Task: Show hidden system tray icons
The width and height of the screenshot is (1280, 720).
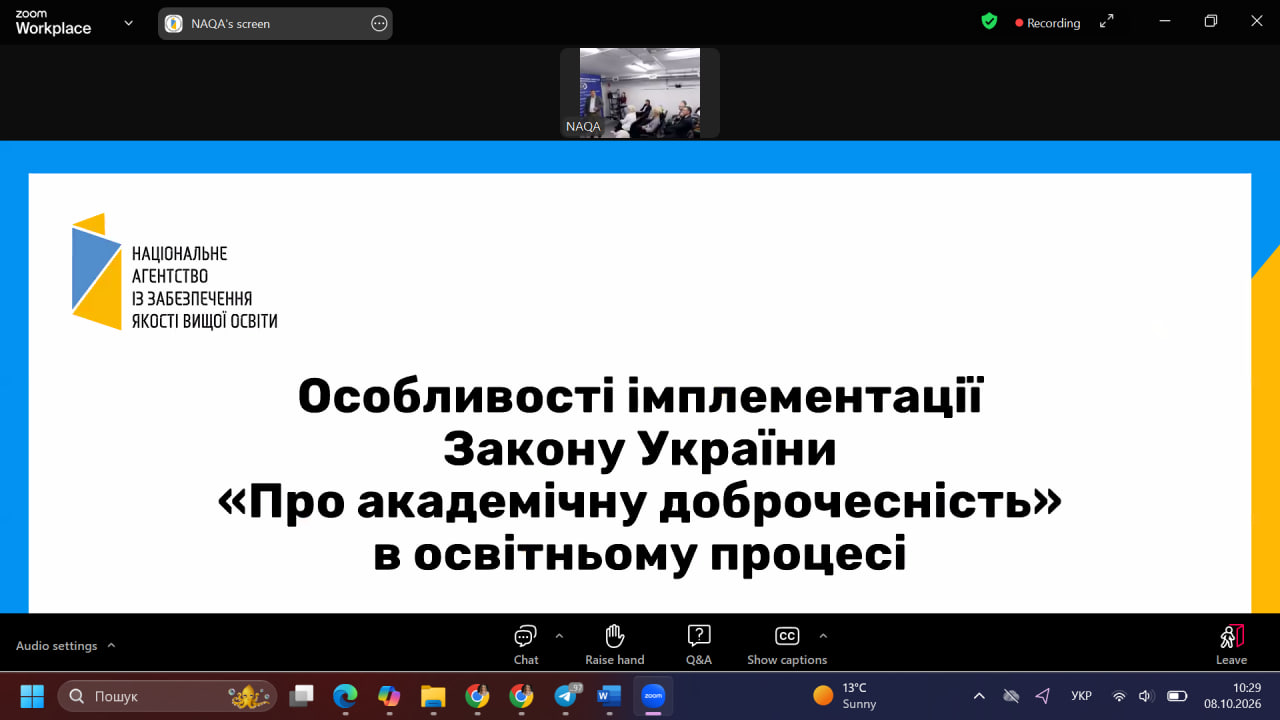Action: click(979, 696)
